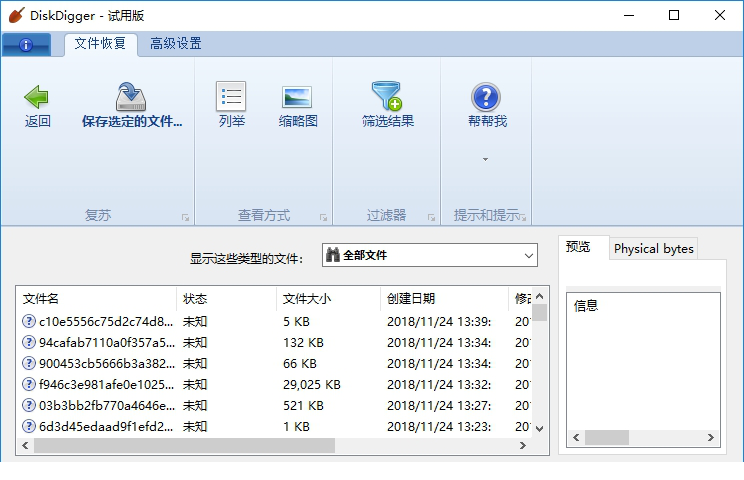Switch to the Physical bytes tab

pyautogui.click(x=653, y=249)
